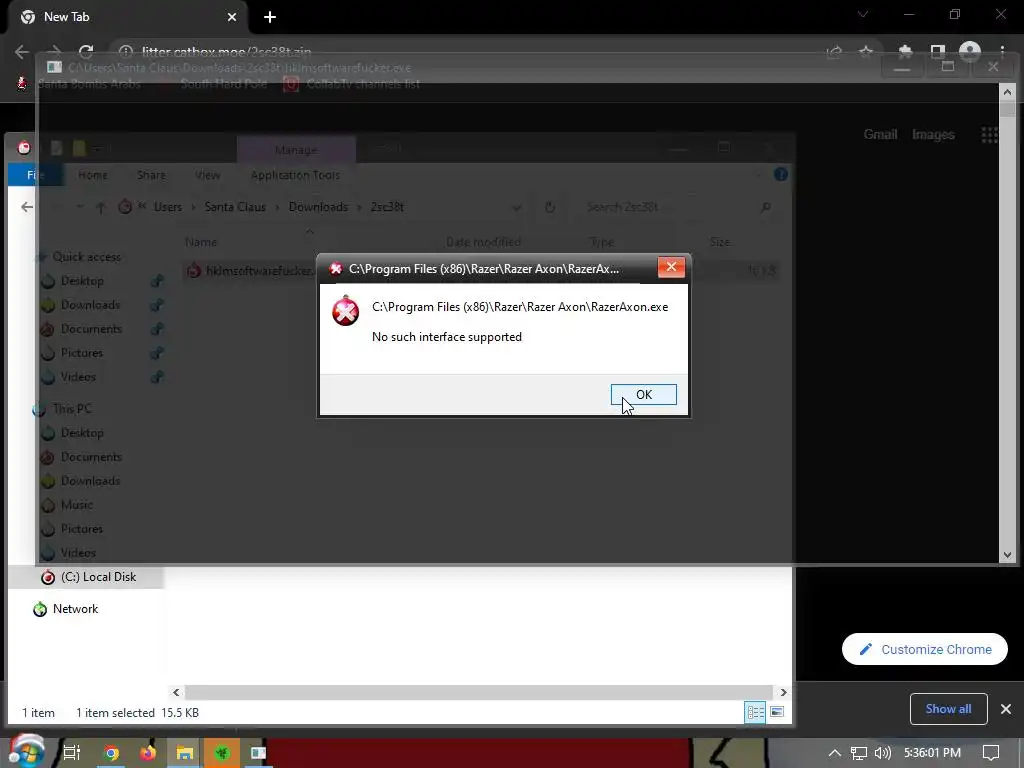The width and height of the screenshot is (1024, 768).
Task: Open Chrome from the taskbar
Action: pos(112,753)
